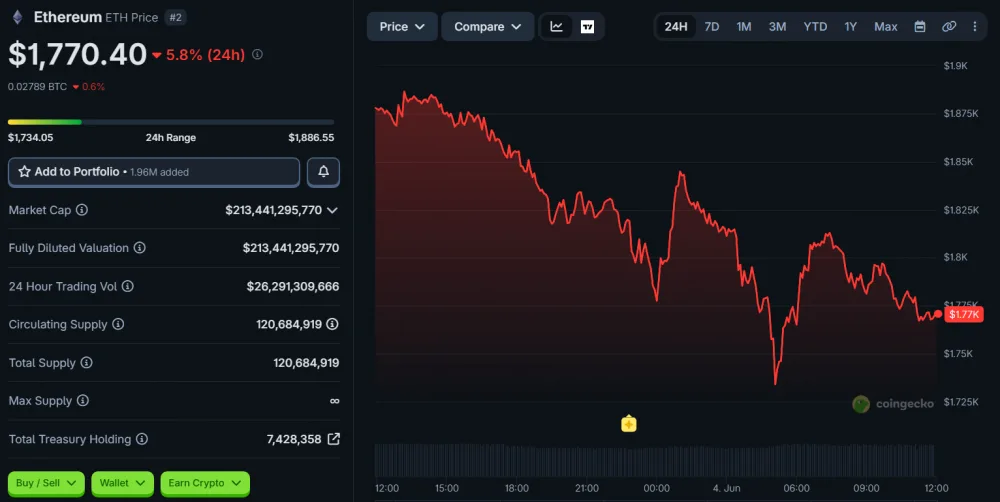
Task: Click the price alert bell icon
Action: (323, 172)
